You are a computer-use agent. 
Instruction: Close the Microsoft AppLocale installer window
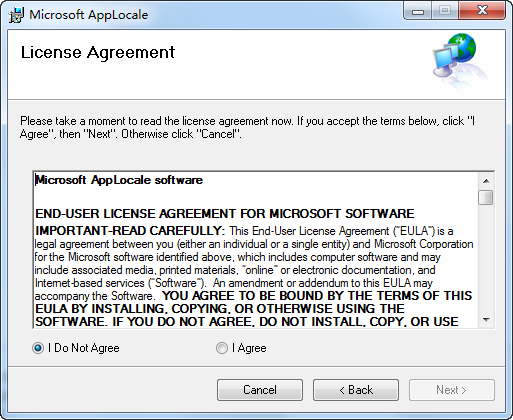(482, 11)
